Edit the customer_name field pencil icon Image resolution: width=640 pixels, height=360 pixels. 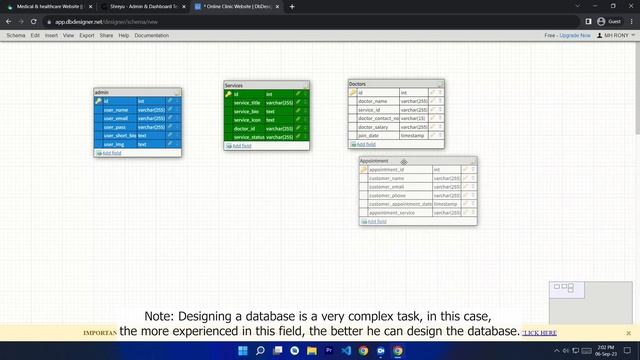click(x=466, y=178)
